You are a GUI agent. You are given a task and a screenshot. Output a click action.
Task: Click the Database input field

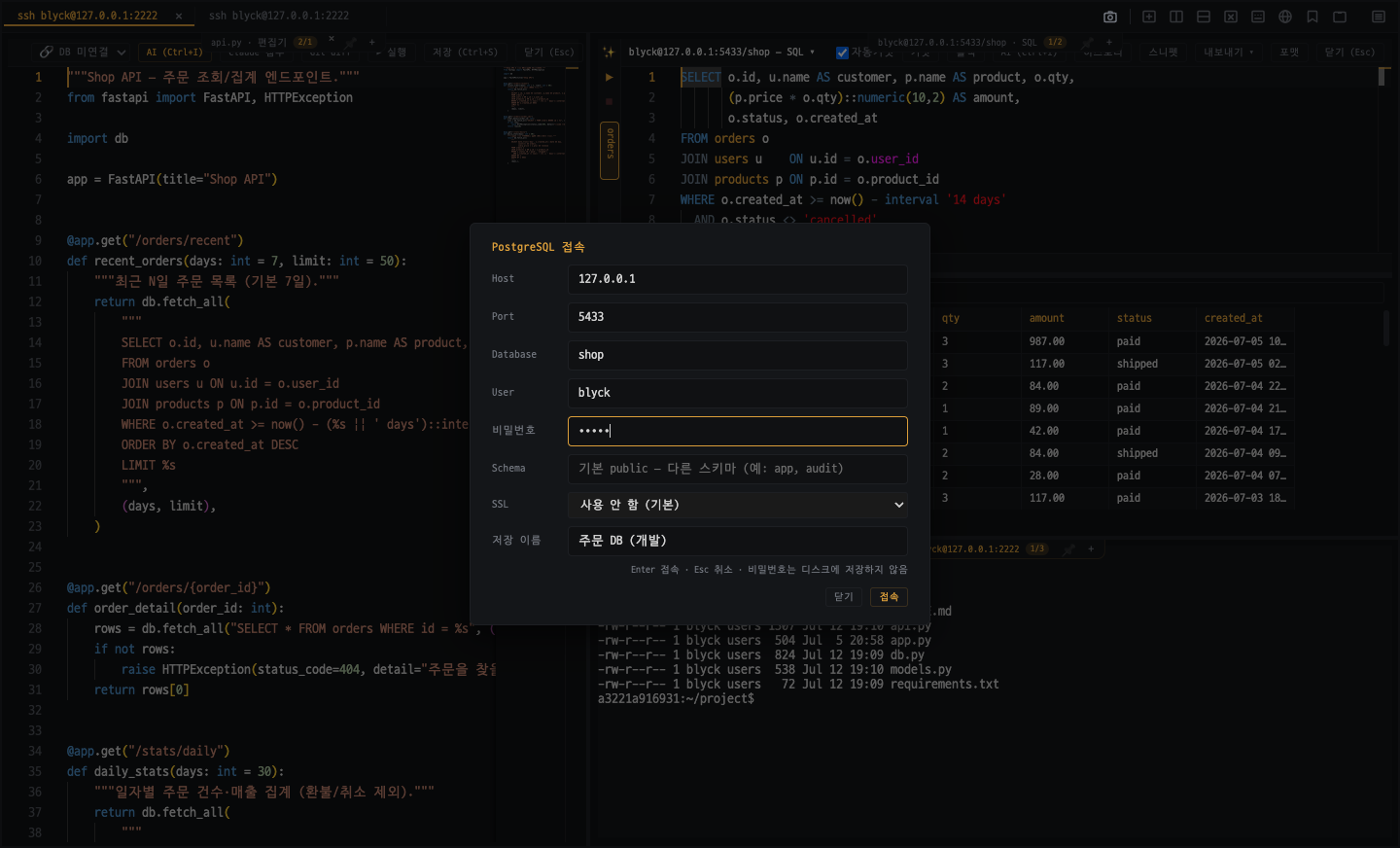pyautogui.click(x=738, y=355)
